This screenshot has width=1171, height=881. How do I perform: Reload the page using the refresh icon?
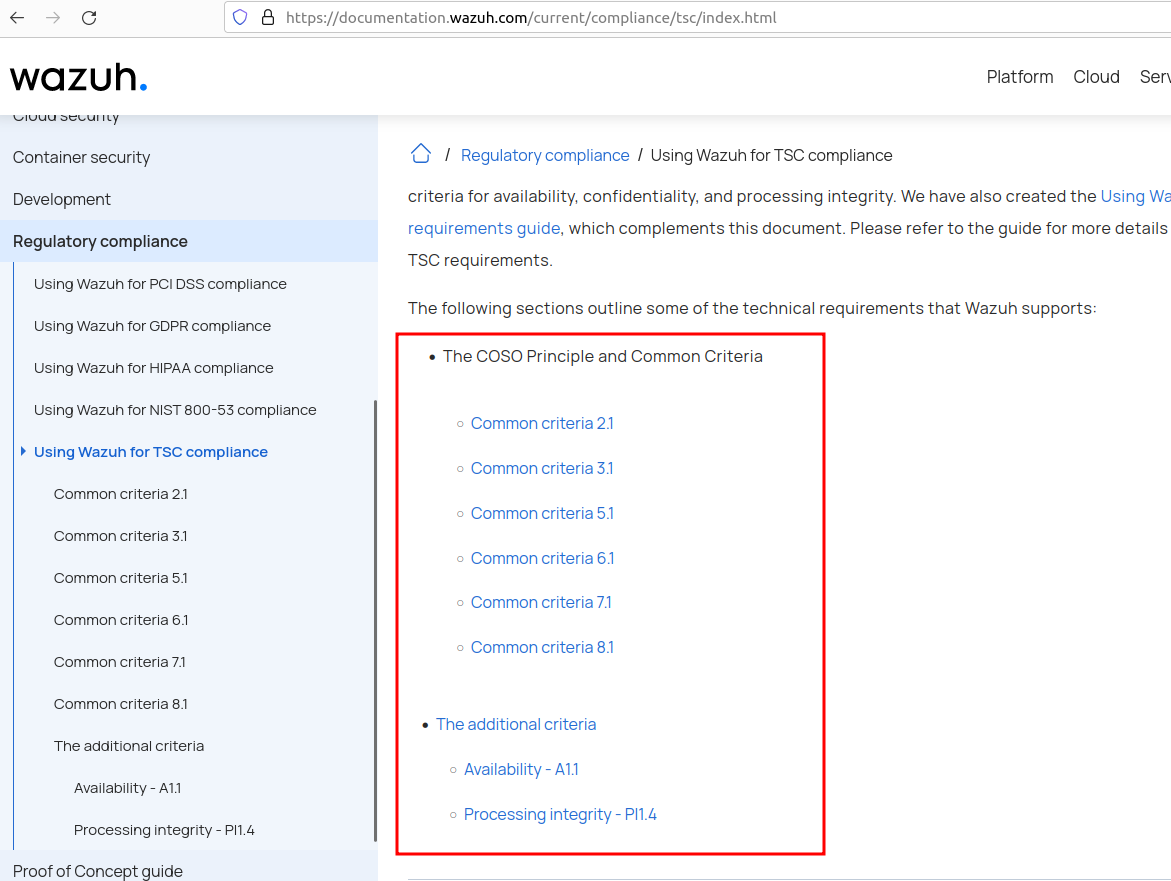[89, 17]
